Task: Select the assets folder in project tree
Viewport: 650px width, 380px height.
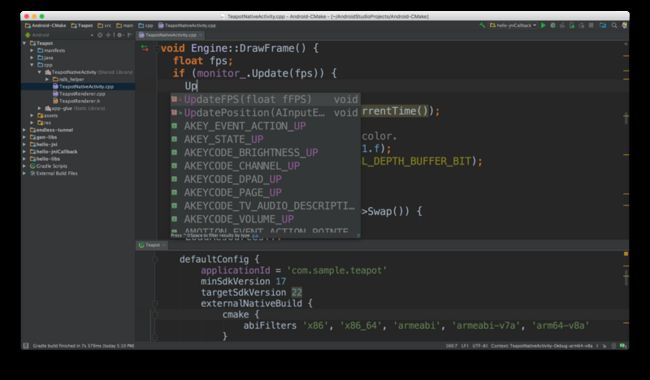Action: pyautogui.click(x=48, y=116)
